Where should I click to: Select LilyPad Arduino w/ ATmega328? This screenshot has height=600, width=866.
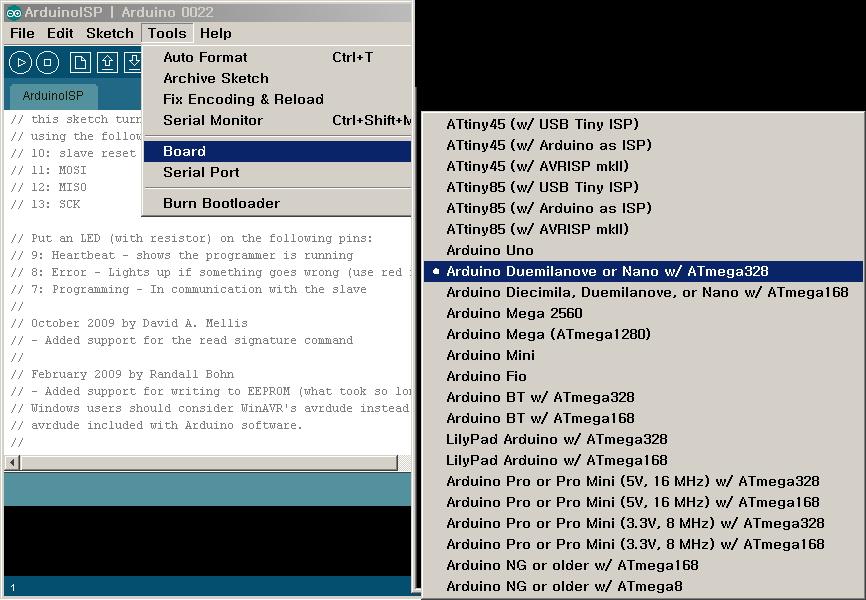pos(643,439)
